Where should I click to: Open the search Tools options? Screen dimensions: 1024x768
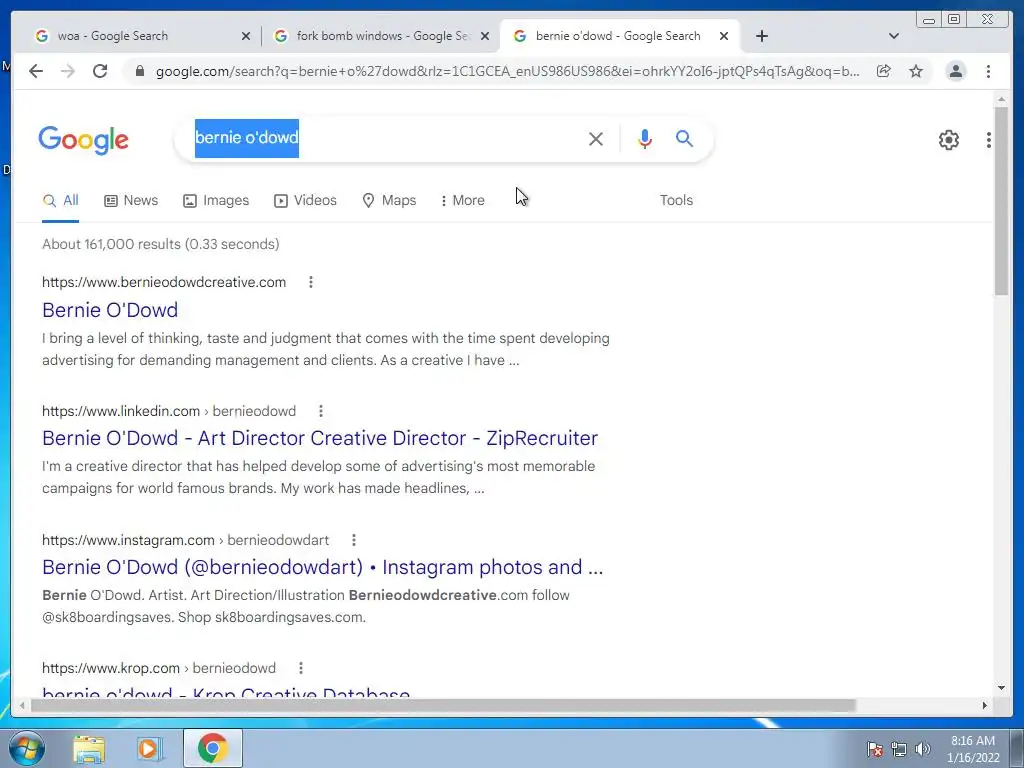tap(676, 200)
